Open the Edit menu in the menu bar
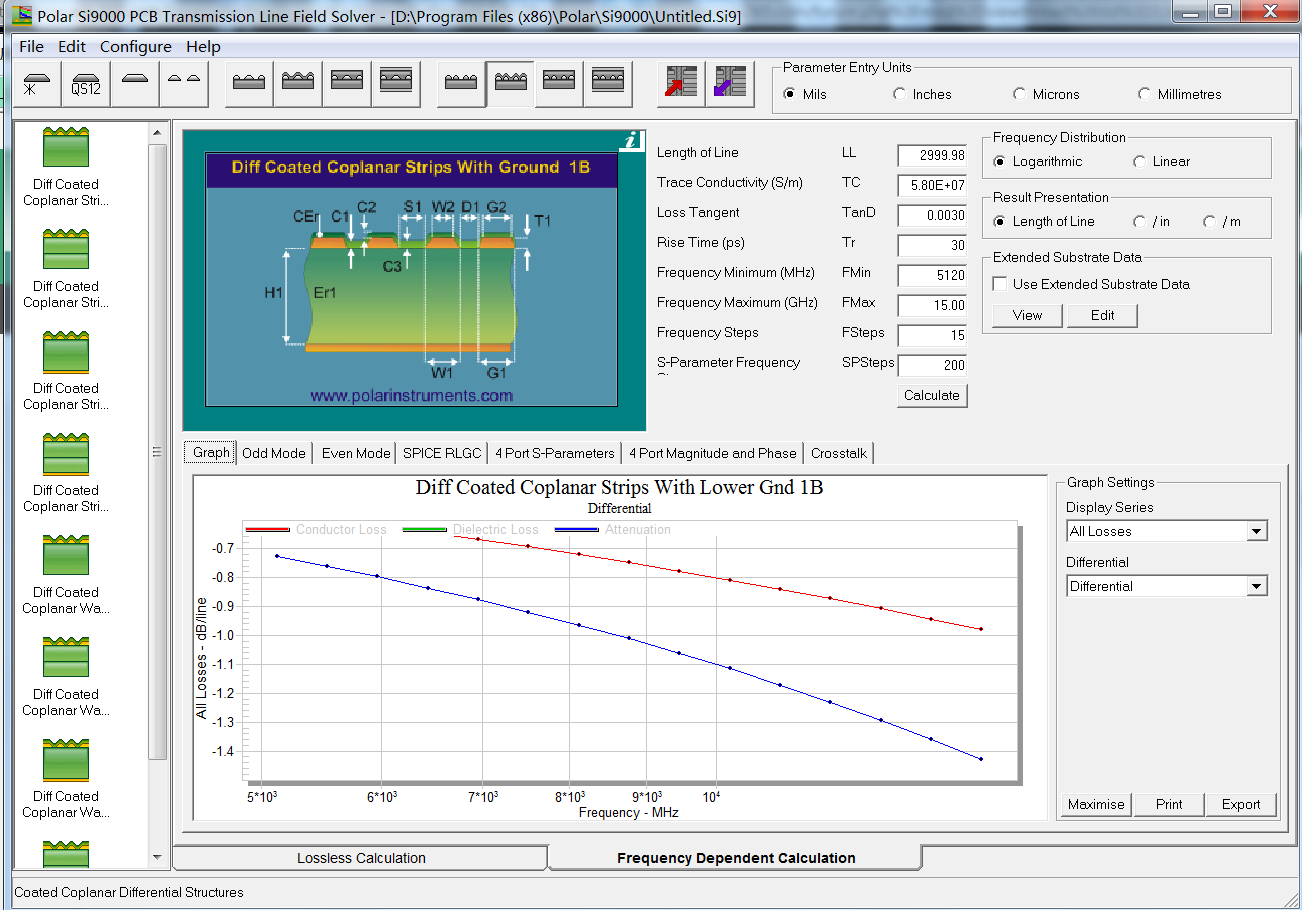This screenshot has height=910, width=1302. [72, 46]
